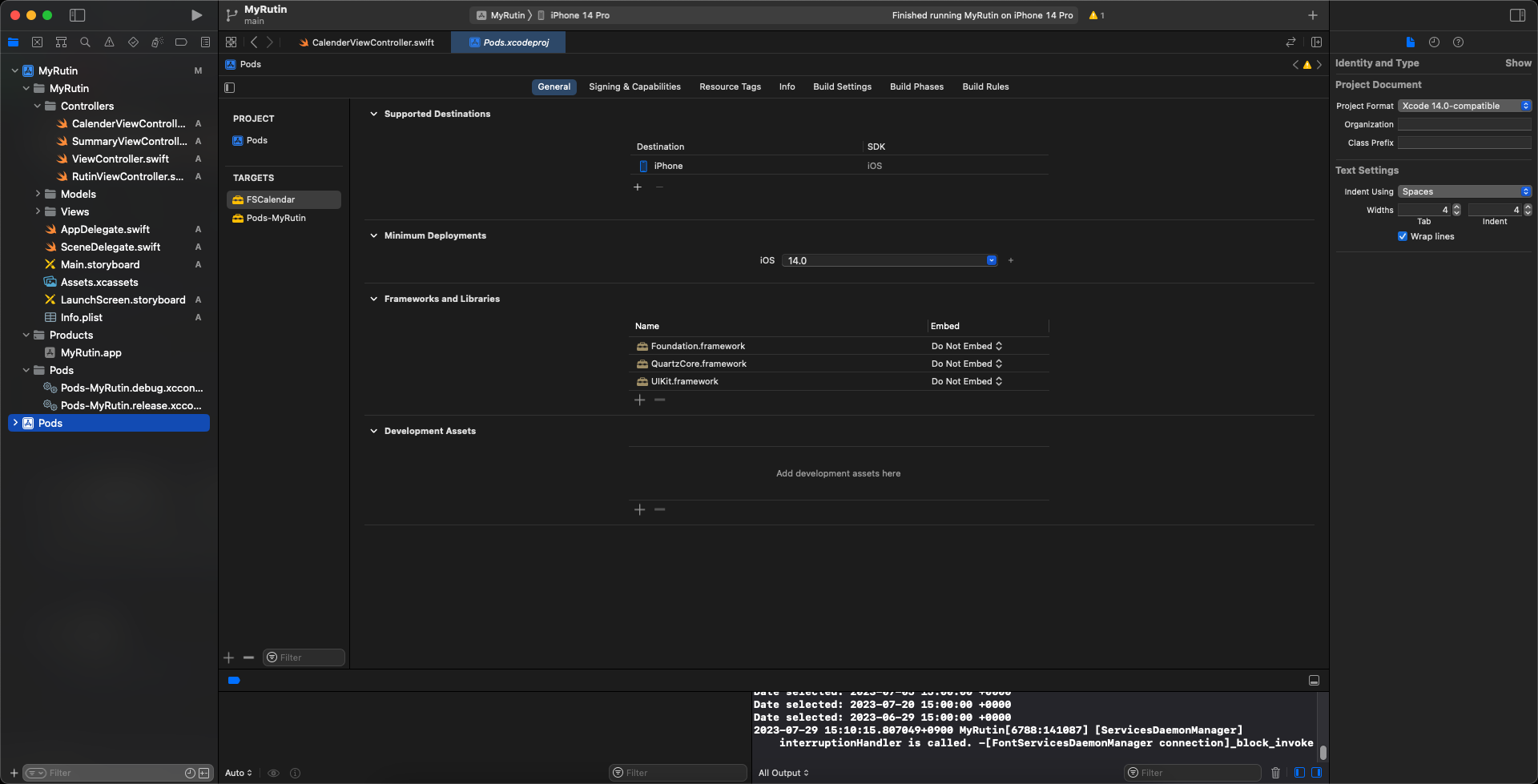The height and width of the screenshot is (784, 1538).
Task: Open the find navigator
Action: (85, 42)
